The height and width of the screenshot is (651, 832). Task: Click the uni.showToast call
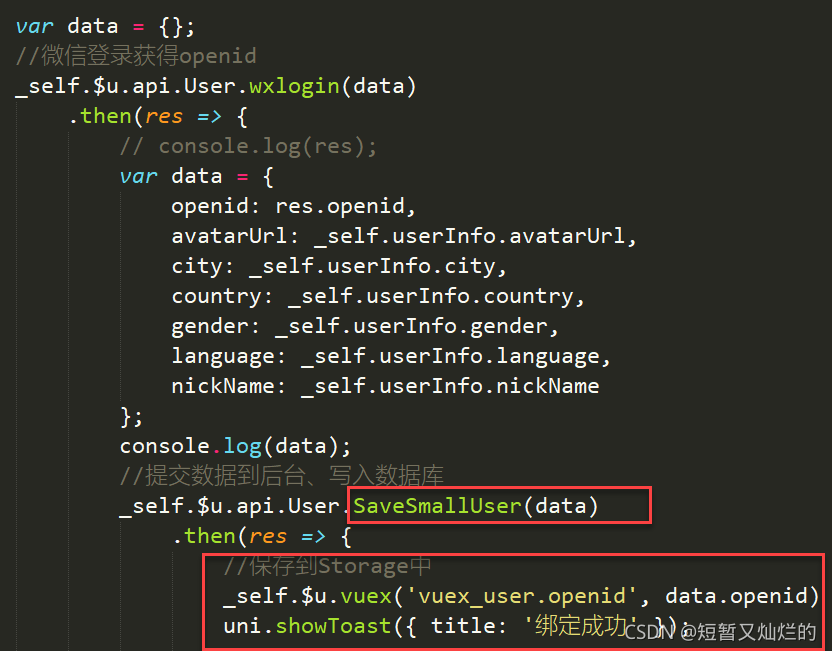pyautogui.click(x=456, y=626)
